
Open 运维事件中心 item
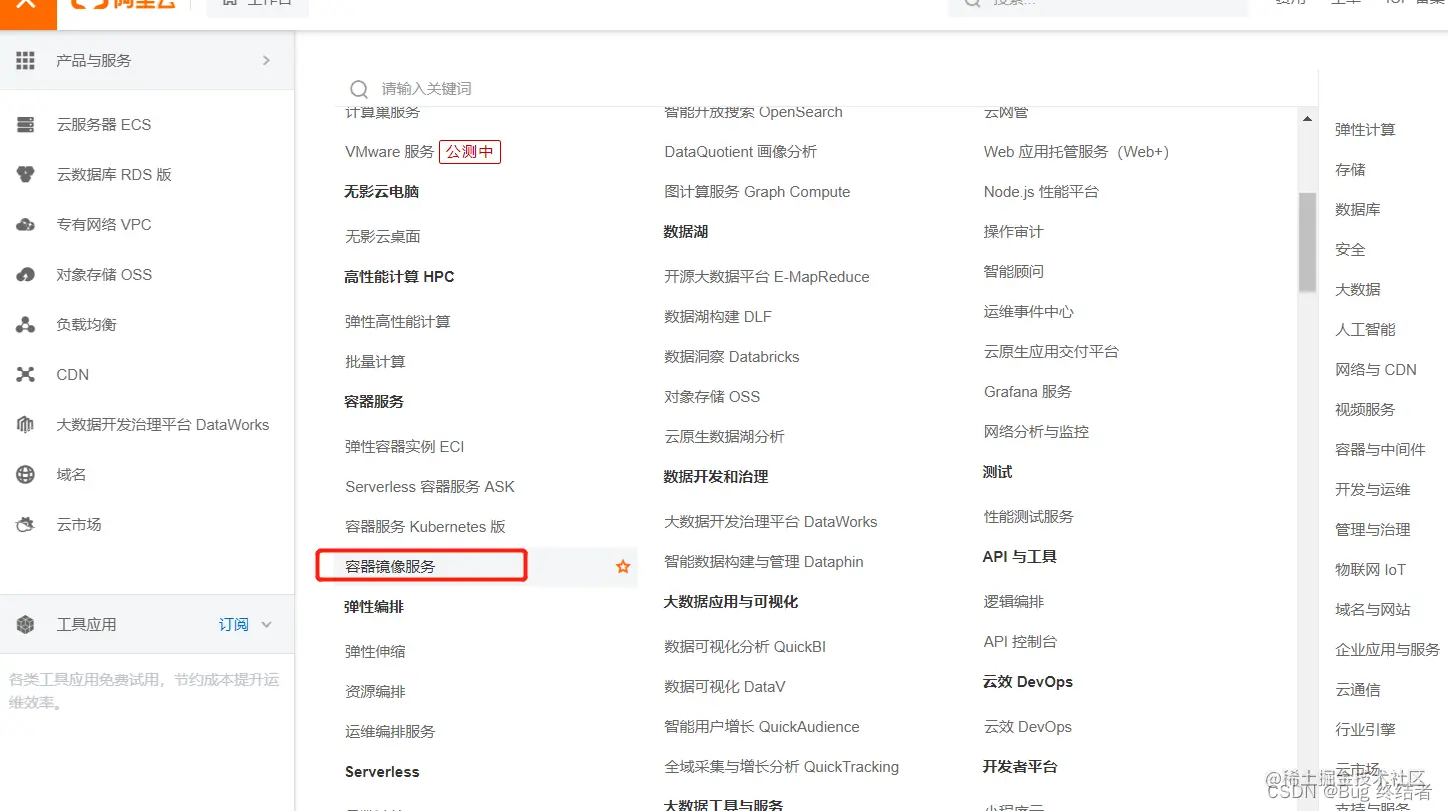click(x=1028, y=312)
